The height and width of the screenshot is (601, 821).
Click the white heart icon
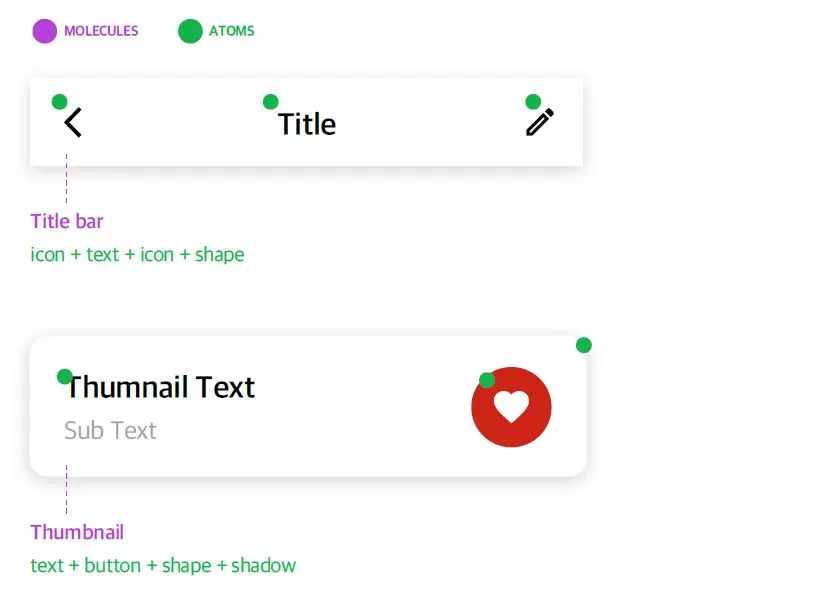point(512,406)
